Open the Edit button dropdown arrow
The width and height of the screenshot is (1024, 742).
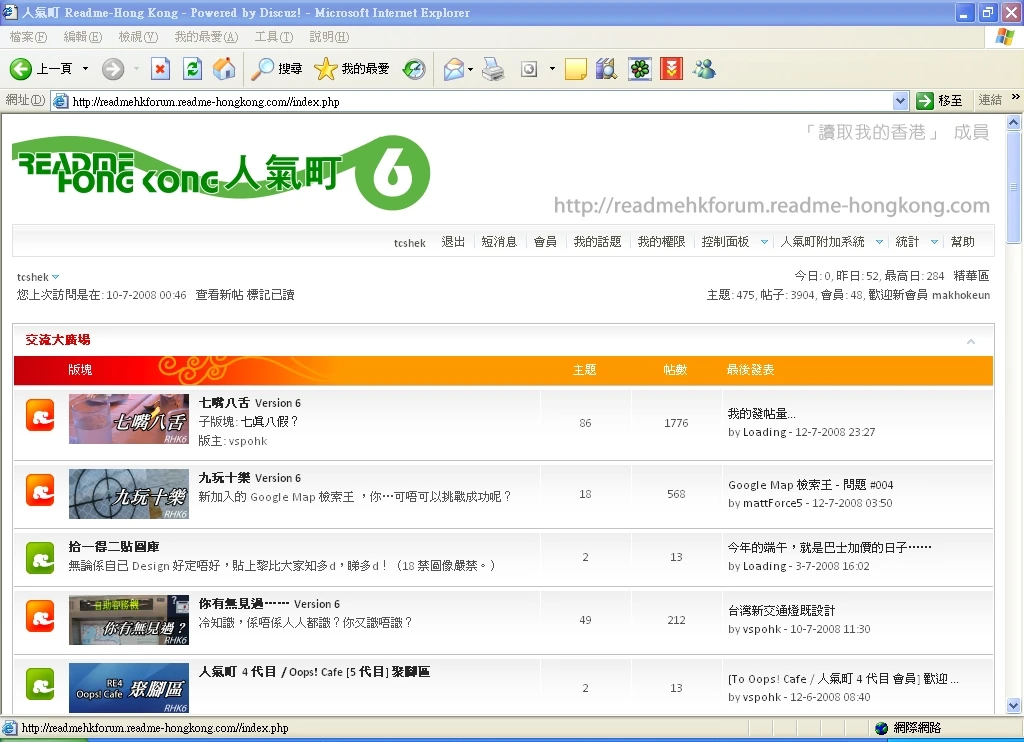pos(552,69)
